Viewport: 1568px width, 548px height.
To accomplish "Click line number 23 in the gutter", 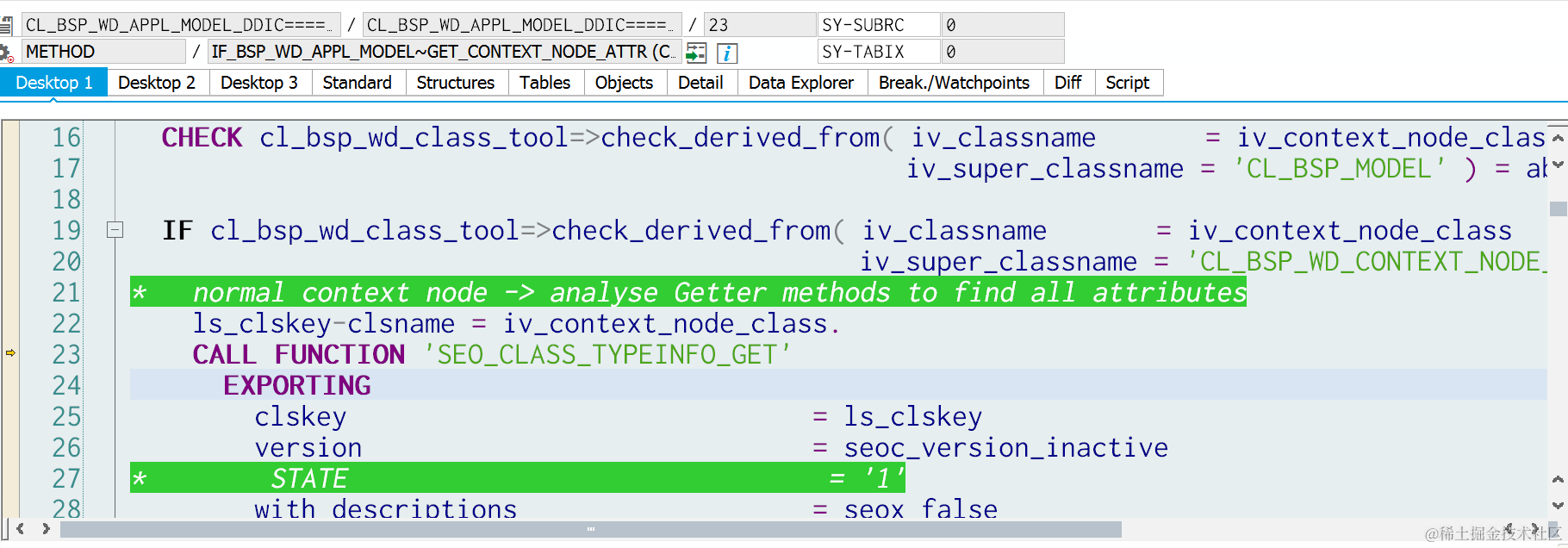I will coord(66,354).
